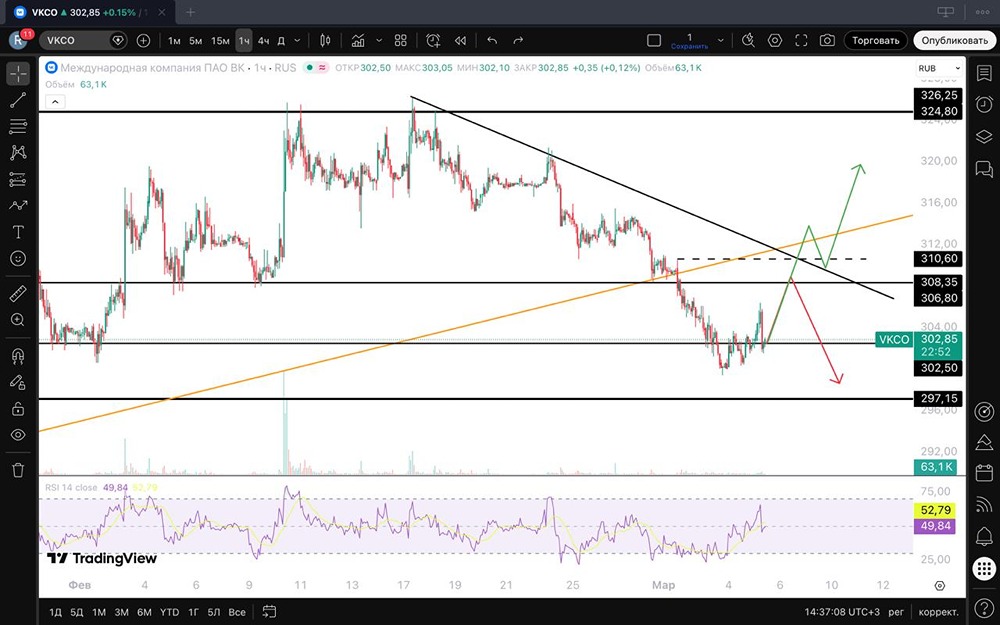Toggle hide all drawings eye icon
1000x625 pixels.
click(18, 435)
